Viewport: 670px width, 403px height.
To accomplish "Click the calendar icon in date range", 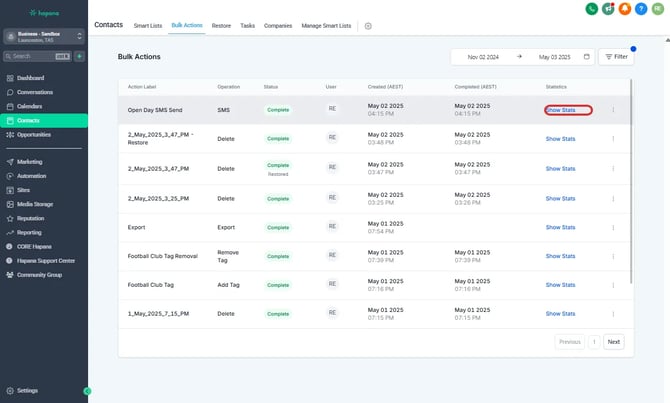I will click(x=587, y=57).
